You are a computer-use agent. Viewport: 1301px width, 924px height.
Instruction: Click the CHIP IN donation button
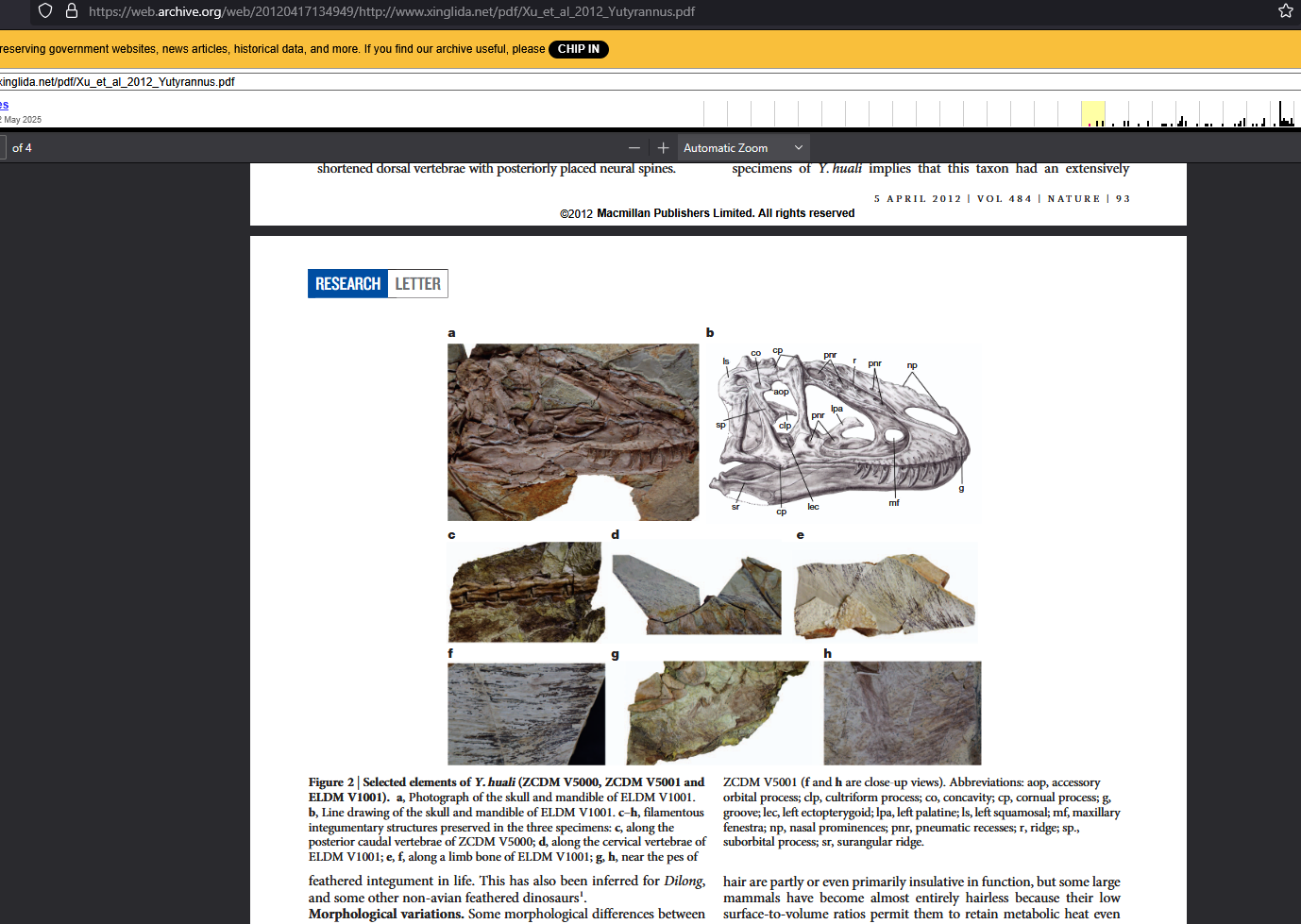(x=578, y=49)
